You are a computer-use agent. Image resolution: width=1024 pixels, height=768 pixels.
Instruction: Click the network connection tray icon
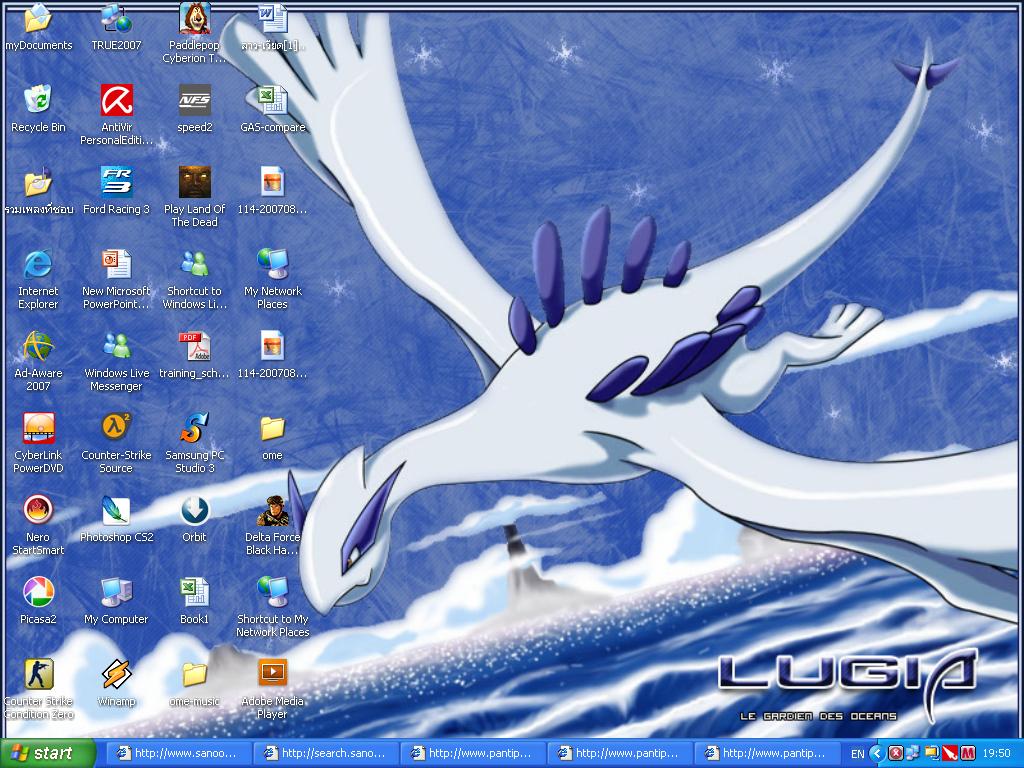912,754
